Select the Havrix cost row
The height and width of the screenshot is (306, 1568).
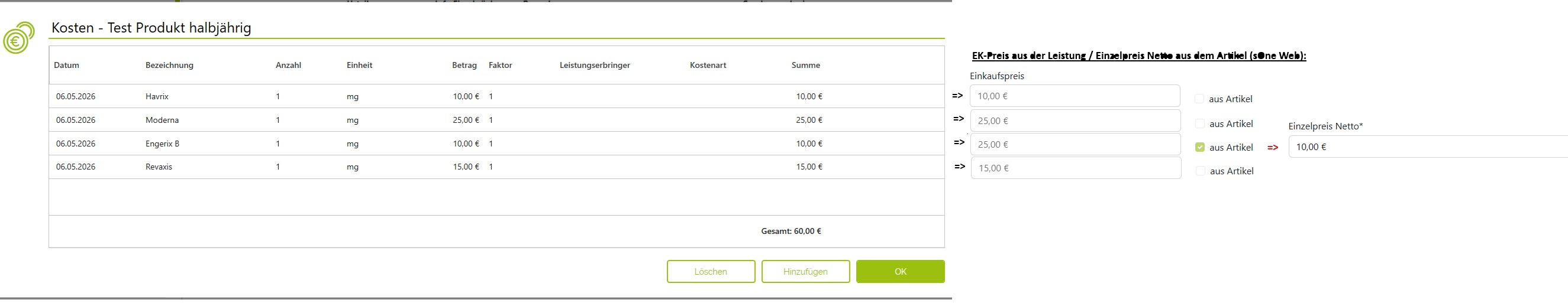(x=496, y=96)
